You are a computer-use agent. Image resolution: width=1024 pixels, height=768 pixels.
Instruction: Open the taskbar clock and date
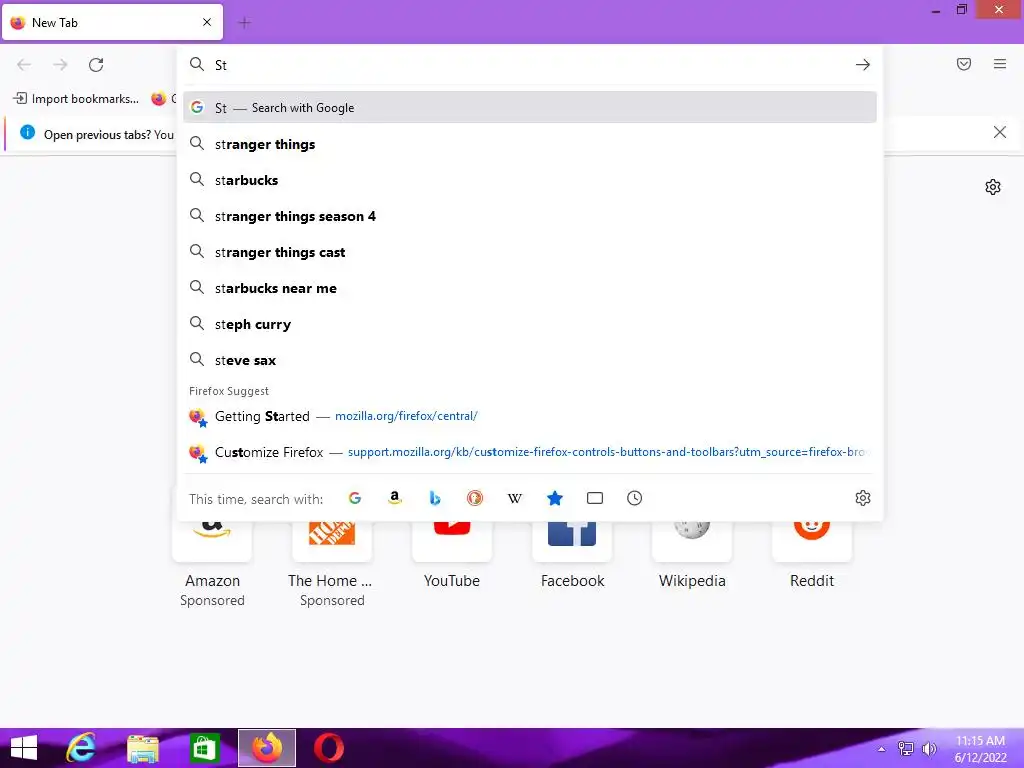click(x=980, y=748)
